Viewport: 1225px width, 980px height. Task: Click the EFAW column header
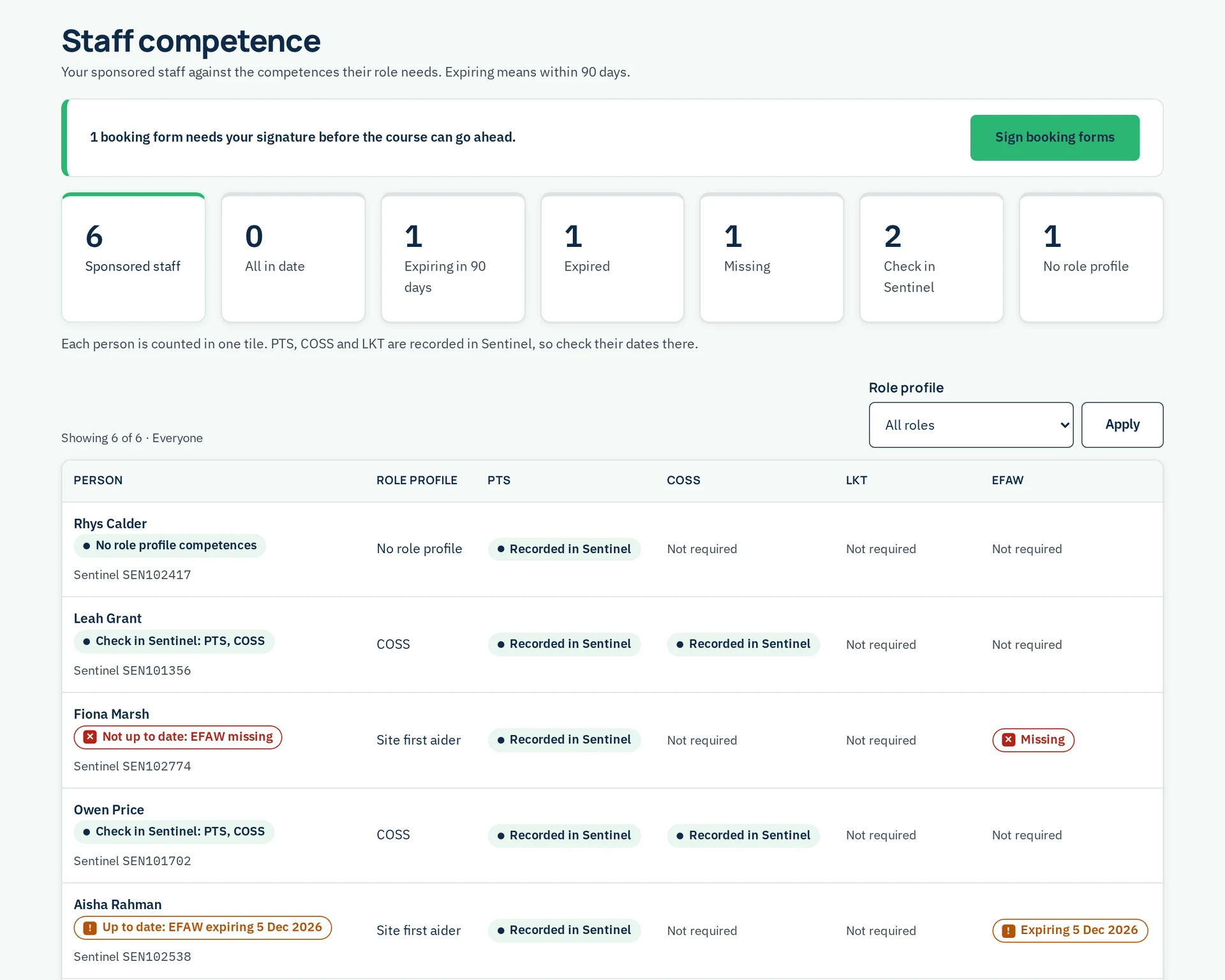(x=1007, y=480)
